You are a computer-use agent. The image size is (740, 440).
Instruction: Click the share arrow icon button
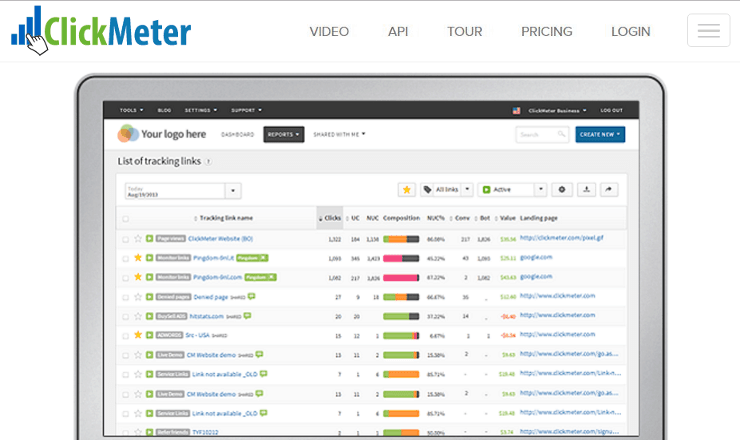(x=609, y=190)
